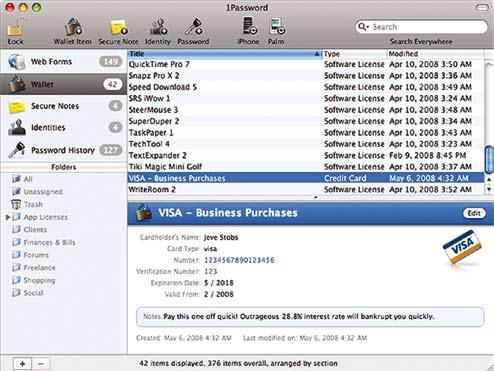
Task: Click in the Search field
Action: [x=428, y=27]
